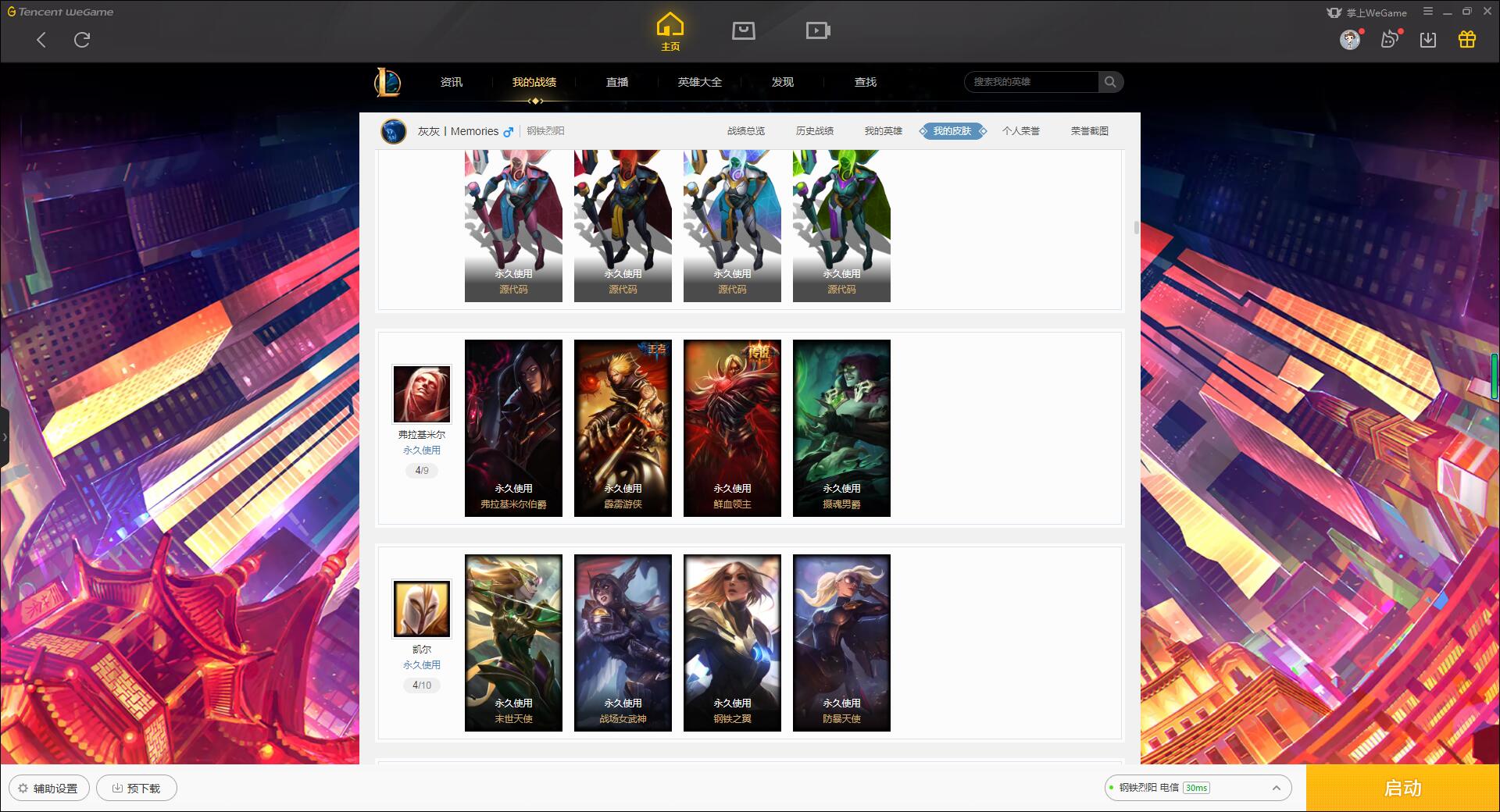Open the friends notification icon

coord(1390,39)
